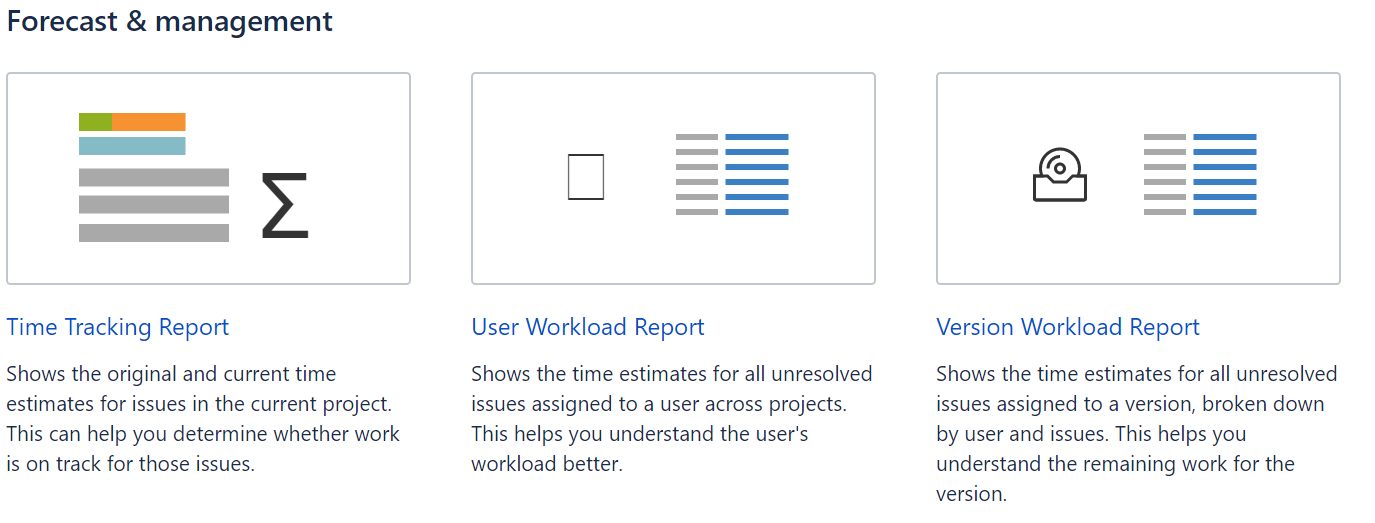The image size is (1375, 523).
Task: Open the Version Workload Report link
Action: [1067, 327]
